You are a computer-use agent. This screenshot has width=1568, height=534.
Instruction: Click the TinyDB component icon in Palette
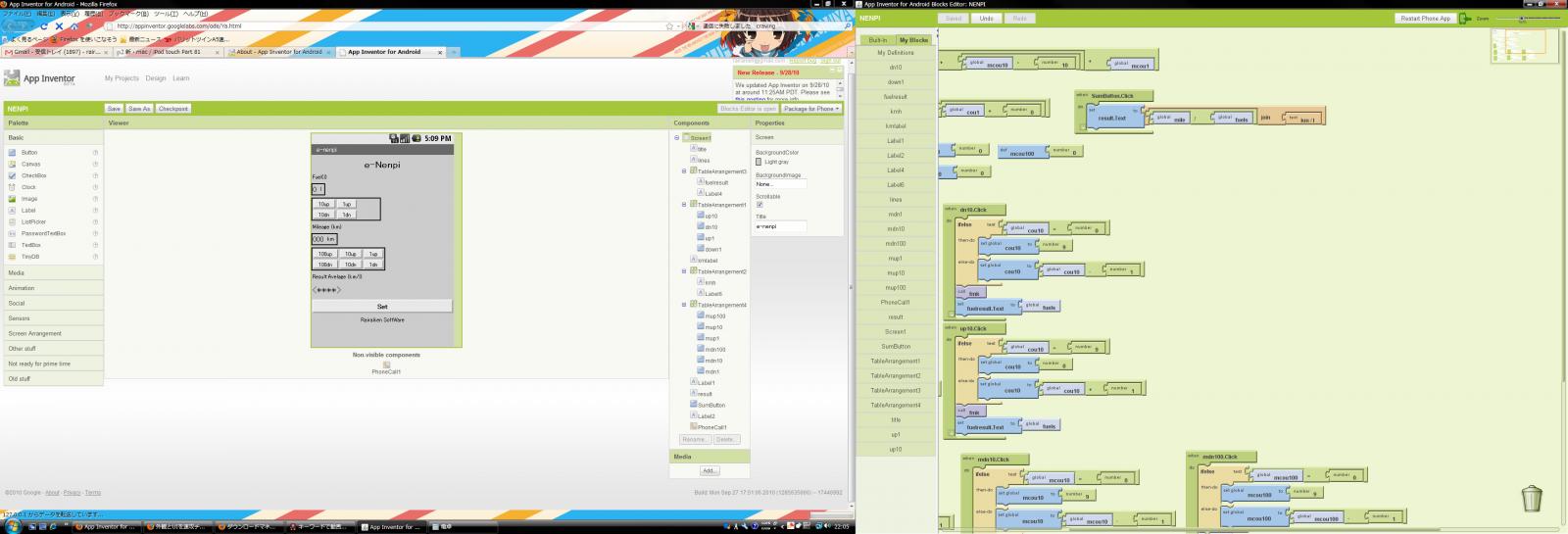point(12,257)
